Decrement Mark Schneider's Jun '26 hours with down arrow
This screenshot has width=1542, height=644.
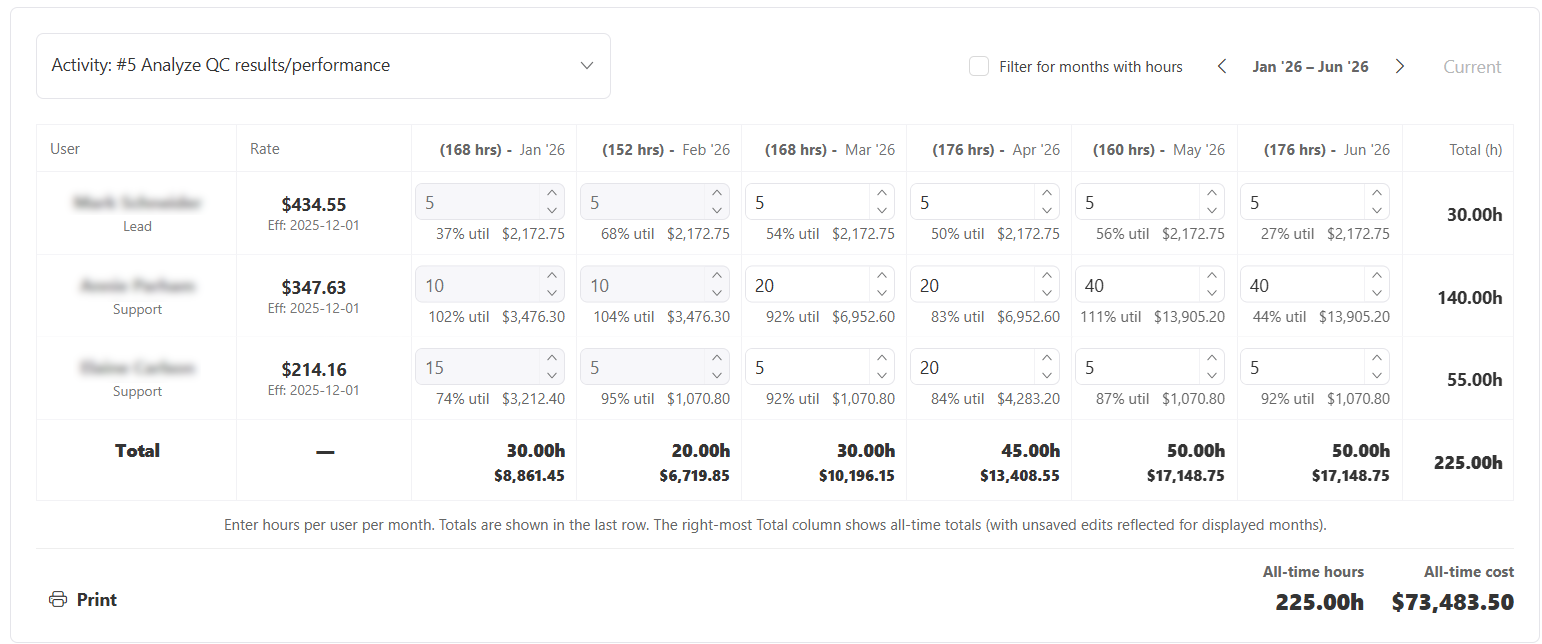tap(1378, 208)
